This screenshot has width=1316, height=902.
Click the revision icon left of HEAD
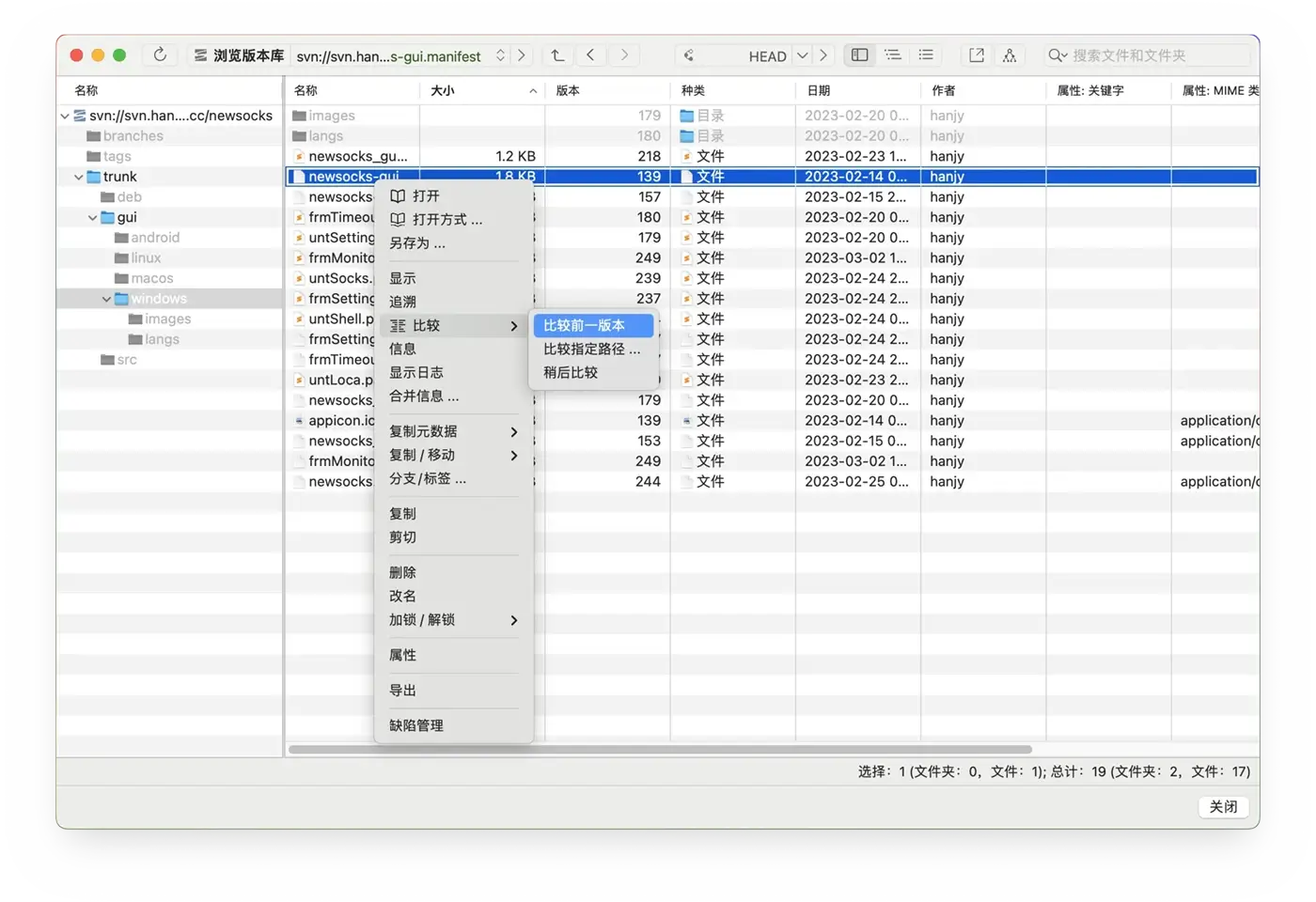[x=689, y=55]
